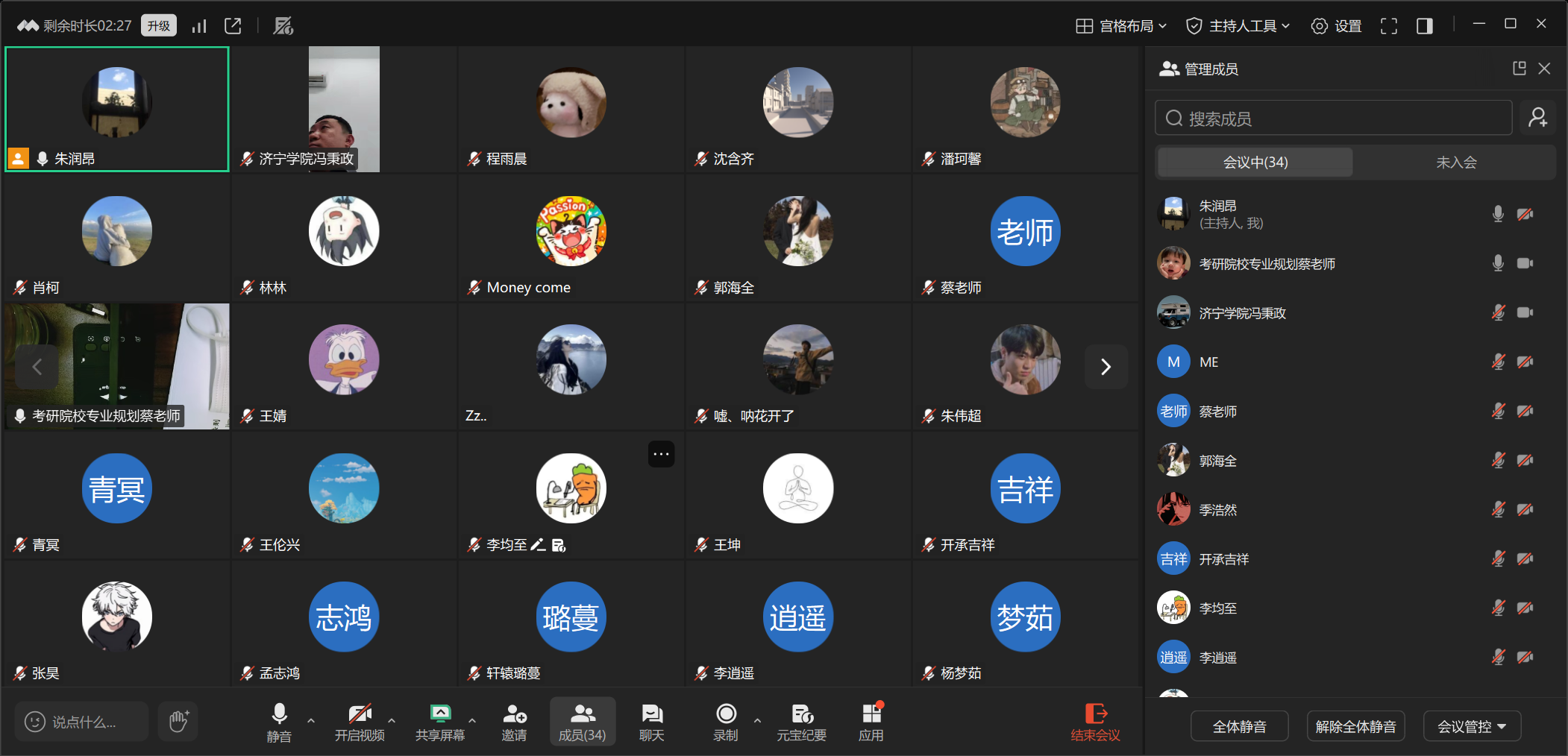Select the in-meeting (34) tab
The image size is (1568, 756).
tap(1255, 163)
